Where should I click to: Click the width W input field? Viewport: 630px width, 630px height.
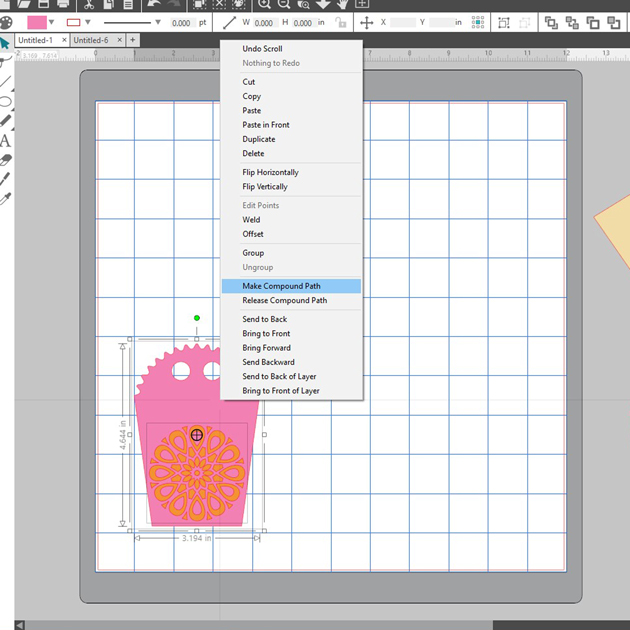pyautogui.click(x=264, y=22)
